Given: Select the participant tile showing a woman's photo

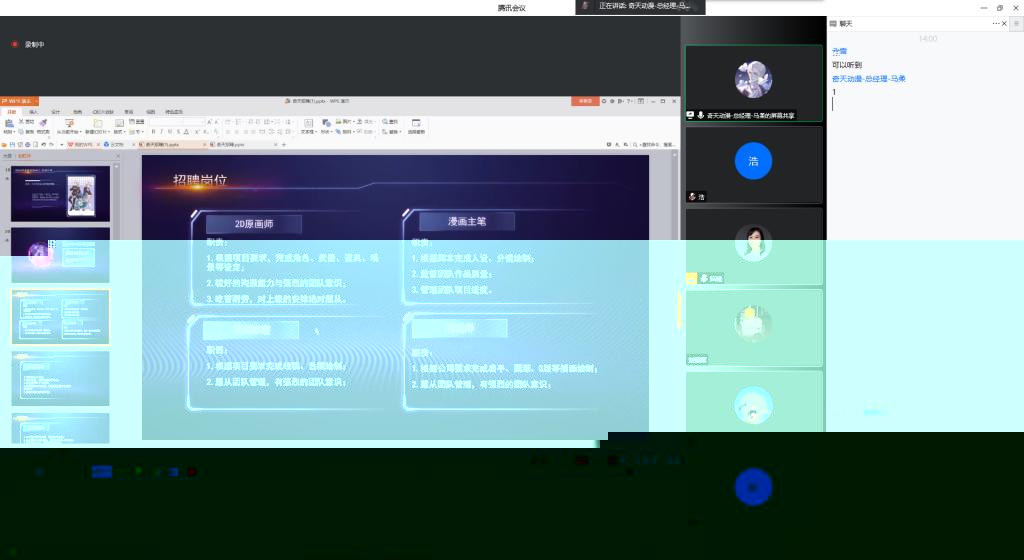Looking at the screenshot, I should [753, 246].
